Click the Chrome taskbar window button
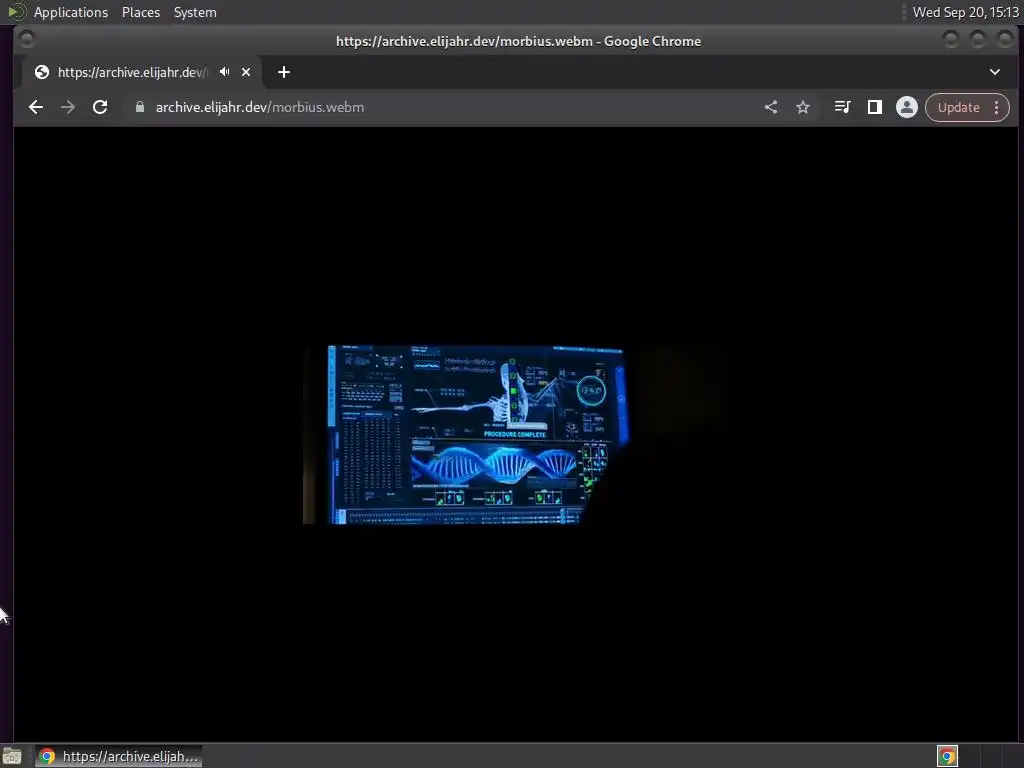Viewport: 1024px width, 768px height. pos(118,756)
